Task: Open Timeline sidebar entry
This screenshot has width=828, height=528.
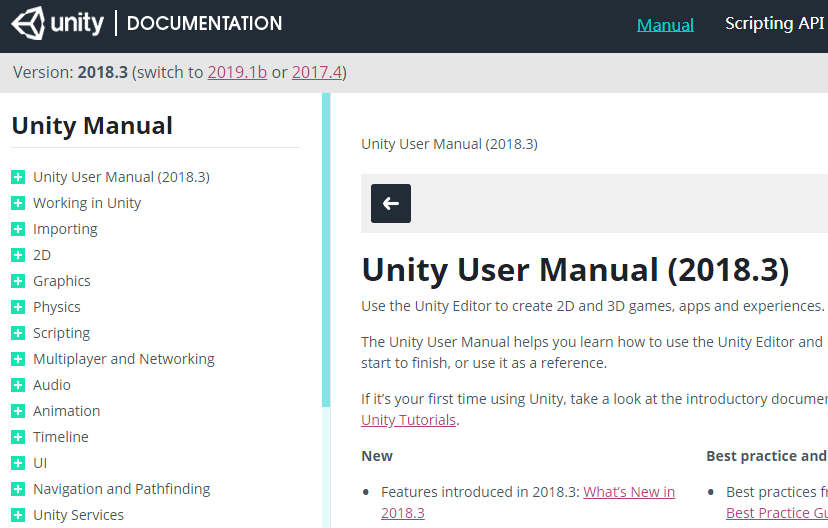Action: point(61,437)
